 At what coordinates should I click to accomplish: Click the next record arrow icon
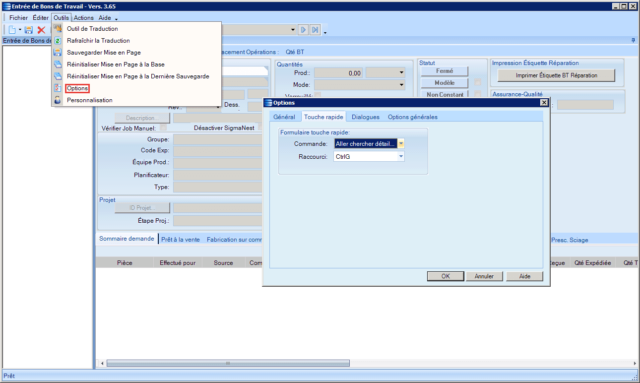(303, 30)
